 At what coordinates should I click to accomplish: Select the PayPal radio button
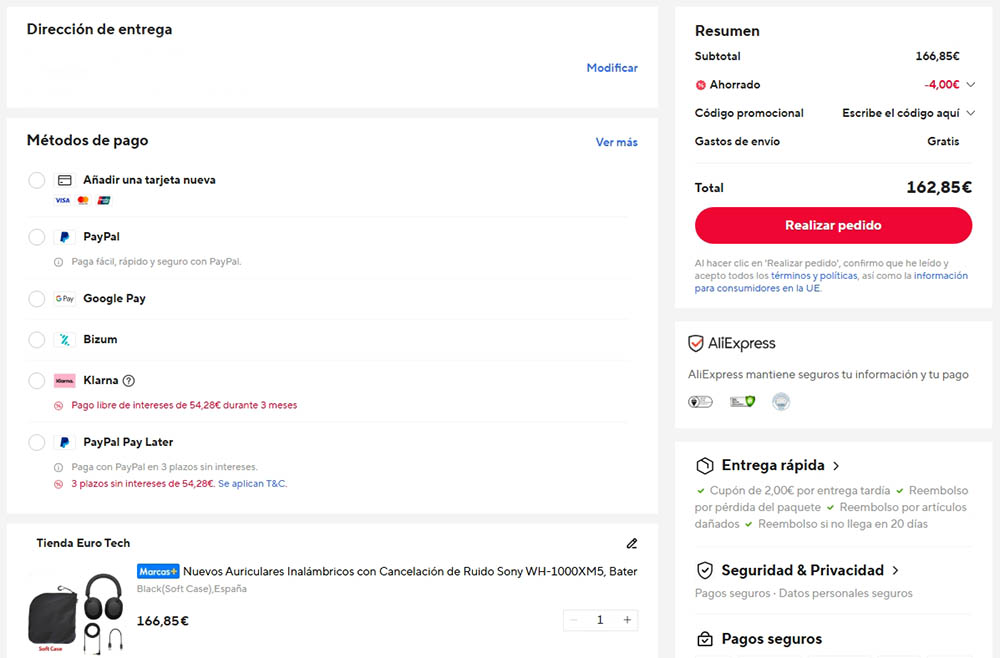pyautogui.click(x=36, y=237)
